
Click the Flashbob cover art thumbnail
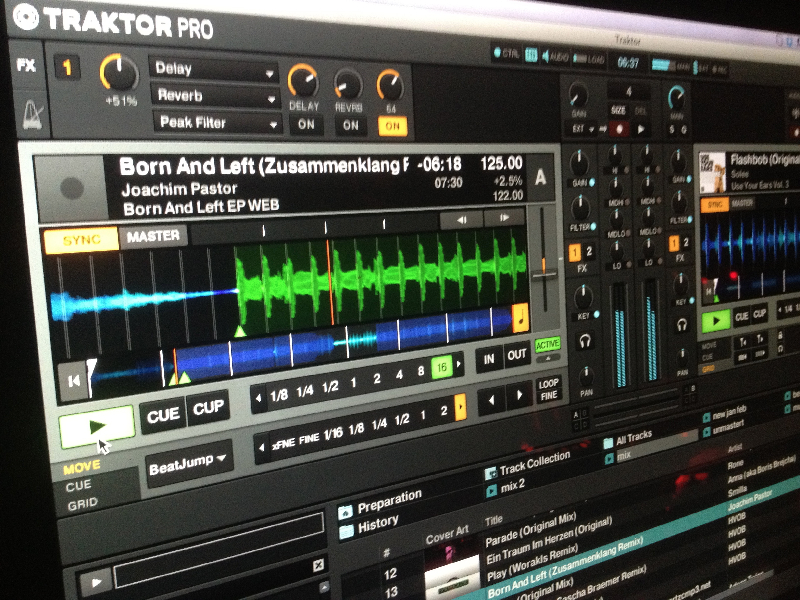tap(712, 172)
